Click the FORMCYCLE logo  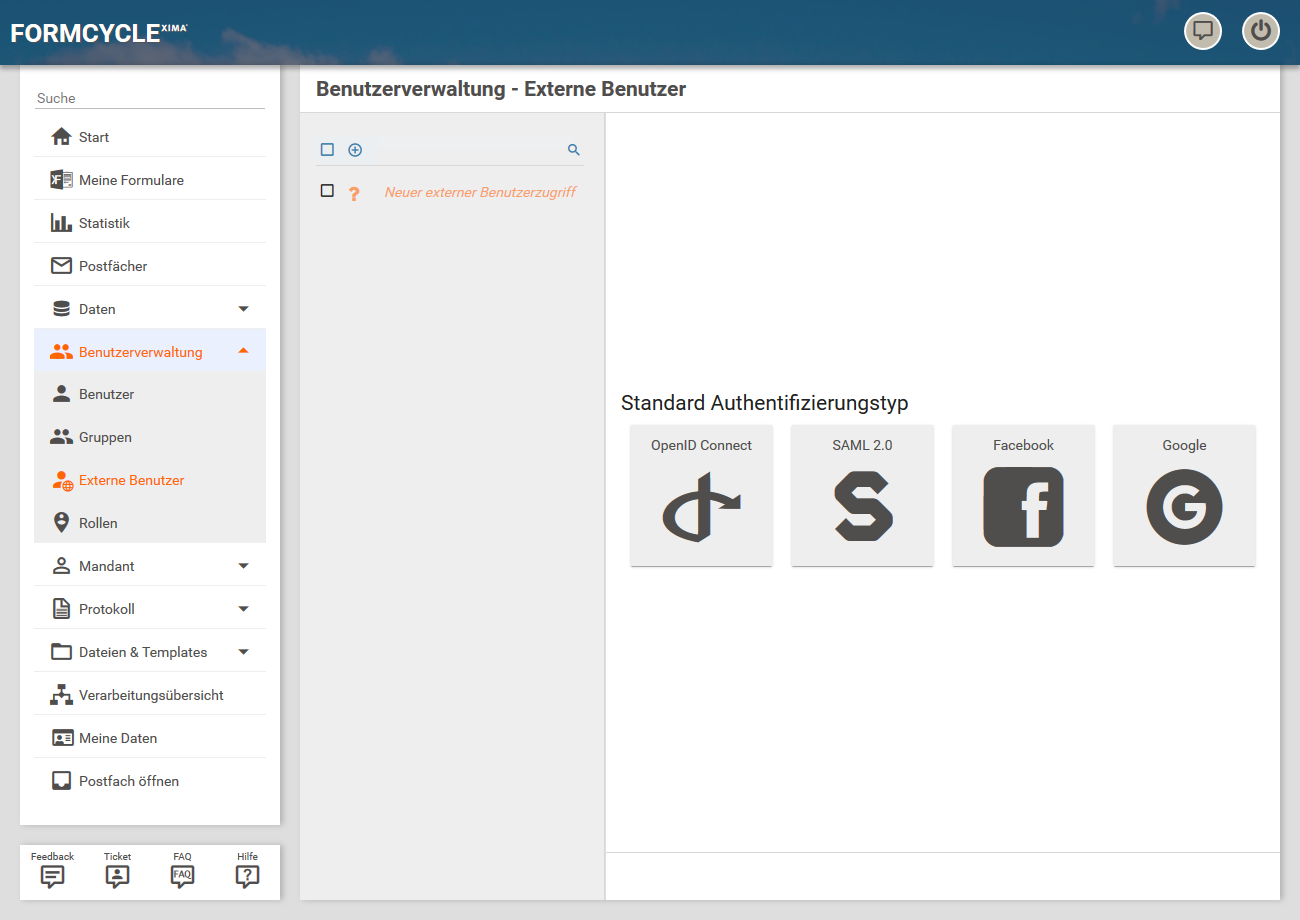[98, 33]
